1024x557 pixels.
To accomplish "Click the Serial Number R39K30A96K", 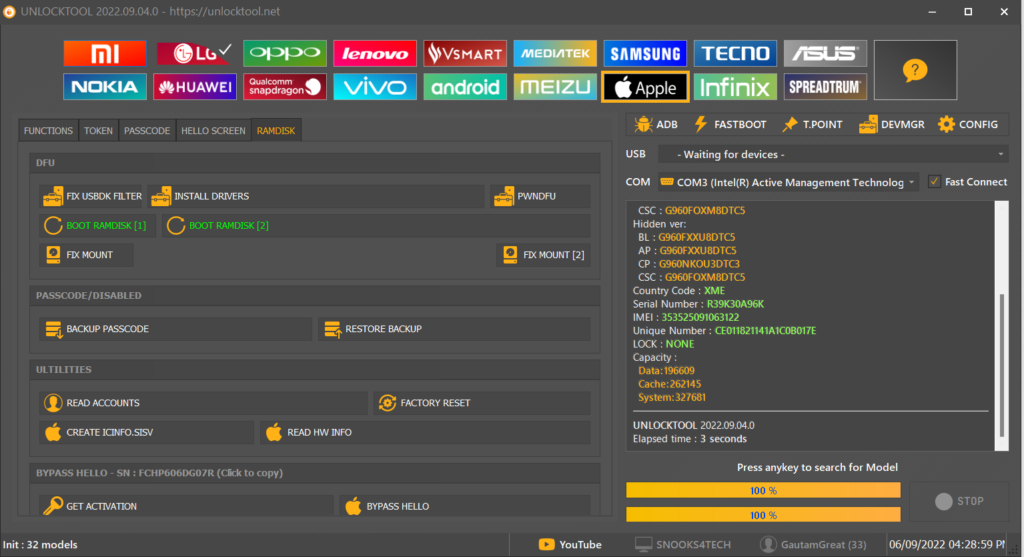I will coord(735,304).
